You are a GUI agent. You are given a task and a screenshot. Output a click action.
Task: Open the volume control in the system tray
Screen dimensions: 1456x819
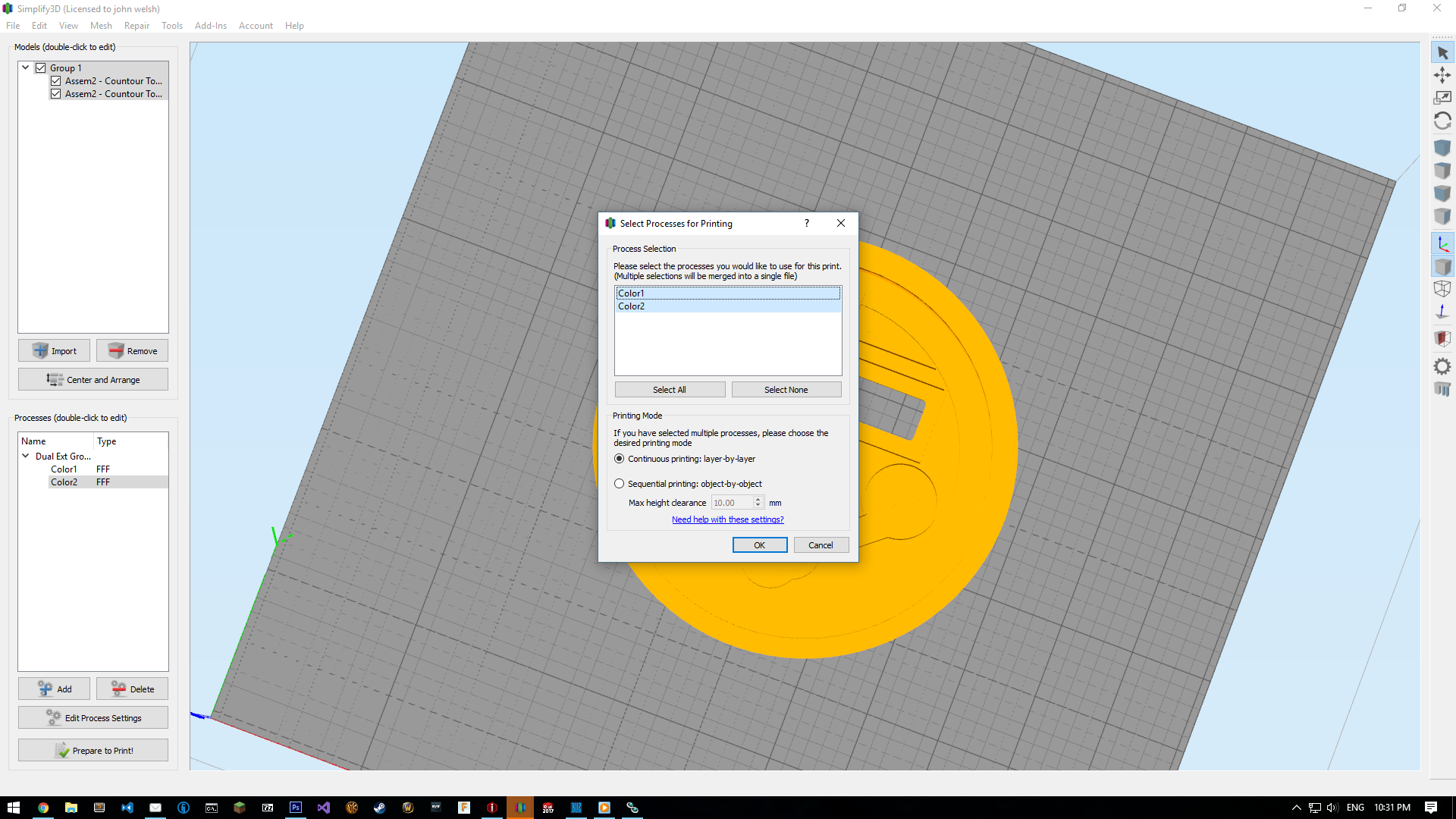coord(1332,808)
